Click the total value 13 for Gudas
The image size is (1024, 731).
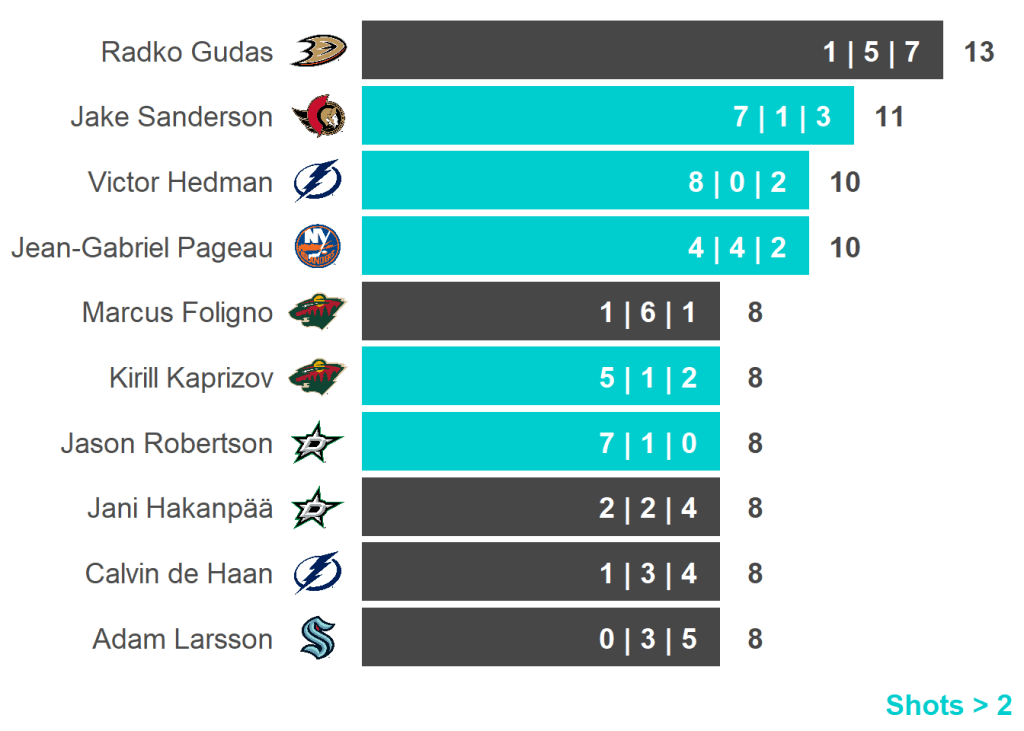[x=979, y=52]
